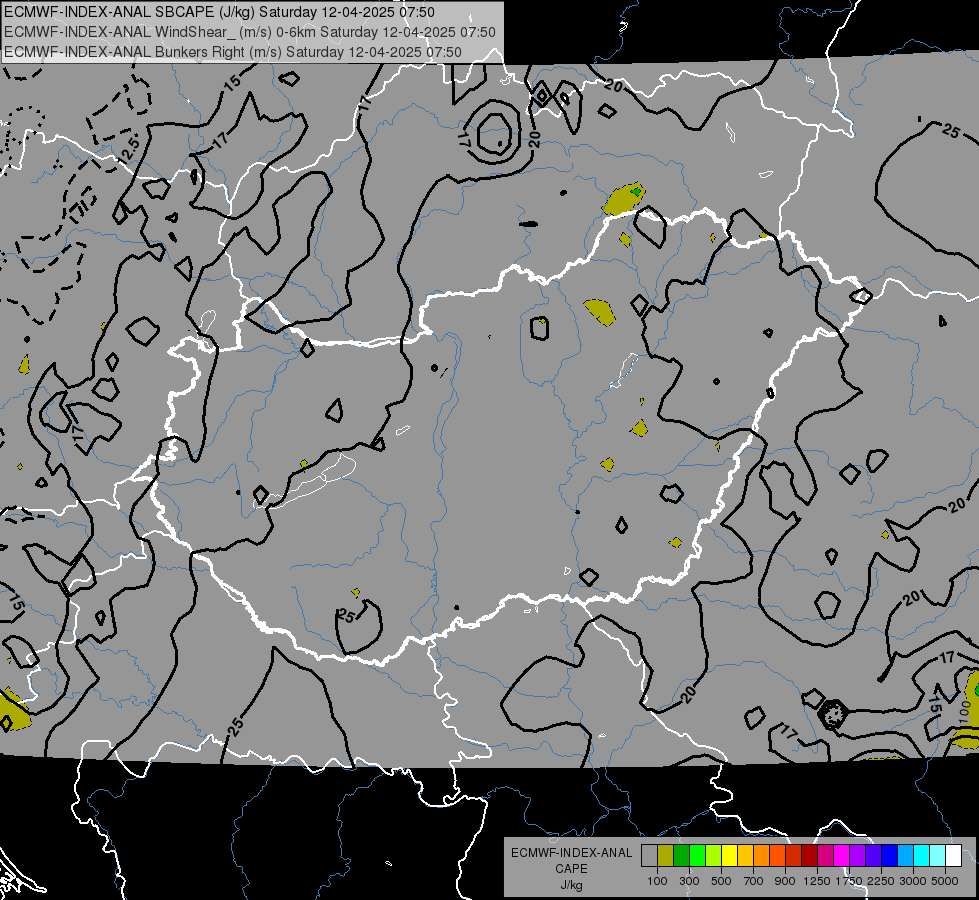Click the SBCAPE (J/kg) header line
The height and width of the screenshot is (900, 979).
[x=219, y=12]
